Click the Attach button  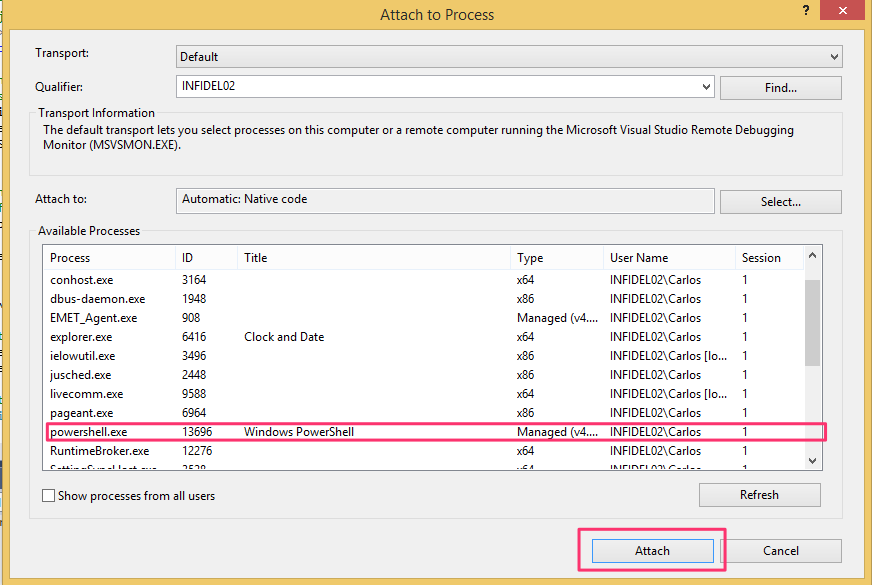pos(652,551)
